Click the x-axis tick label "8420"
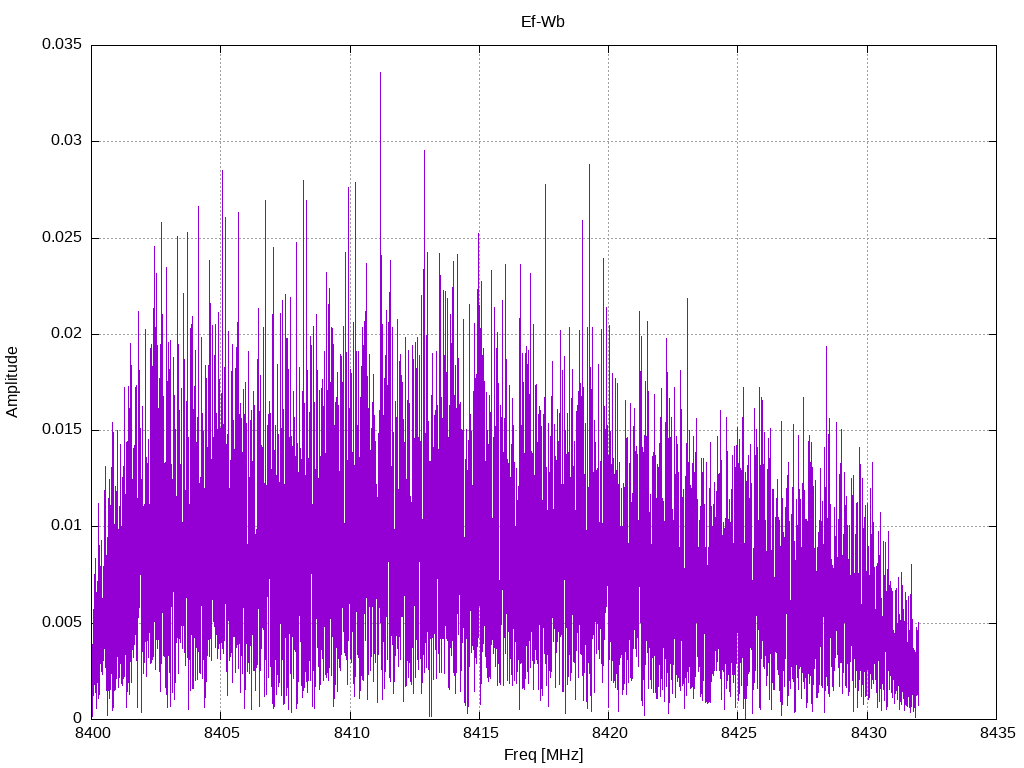This screenshot has height=768, width=1024. click(609, 733)
